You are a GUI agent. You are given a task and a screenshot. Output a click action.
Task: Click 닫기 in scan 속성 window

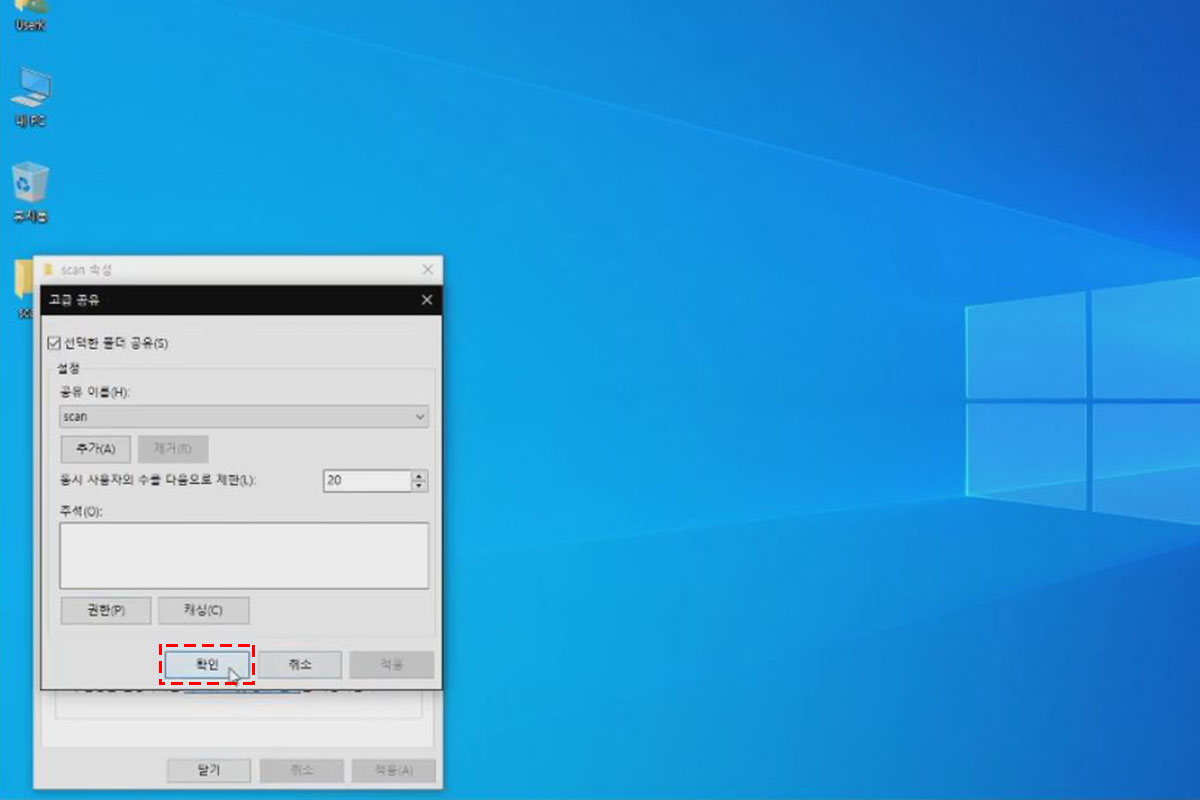click(x=209, y=770)
